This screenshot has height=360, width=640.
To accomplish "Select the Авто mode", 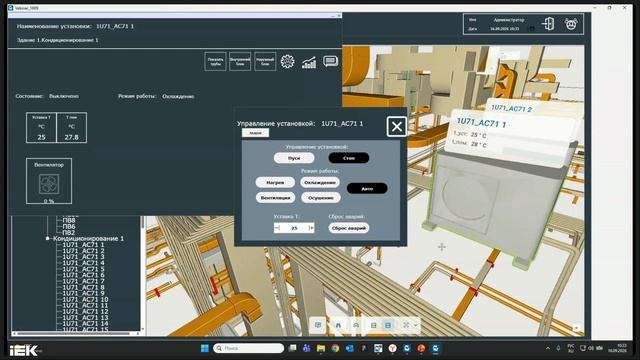I will [x=367, y=189].
